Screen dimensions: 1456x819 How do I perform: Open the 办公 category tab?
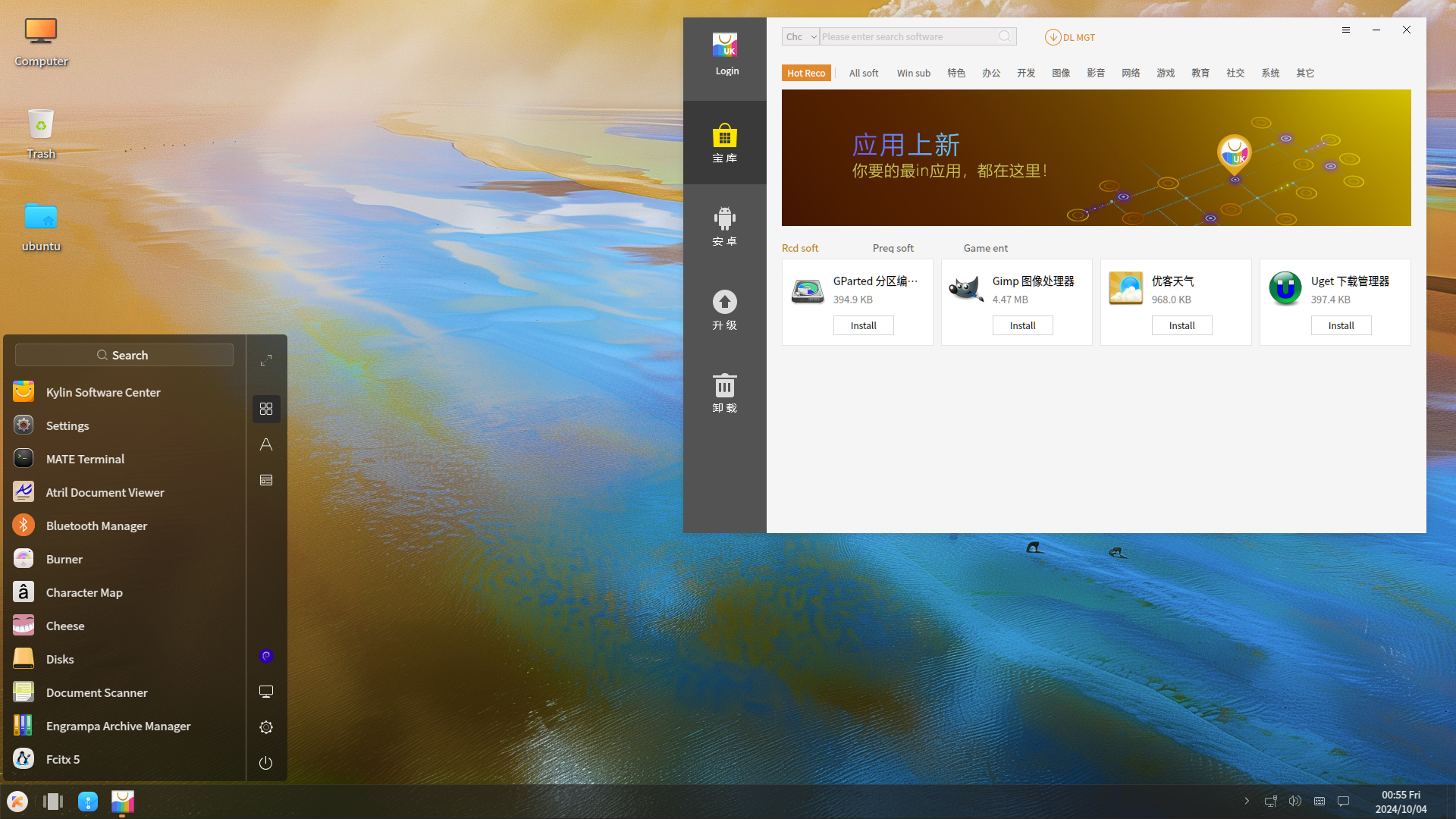click(x=991, y=73)
